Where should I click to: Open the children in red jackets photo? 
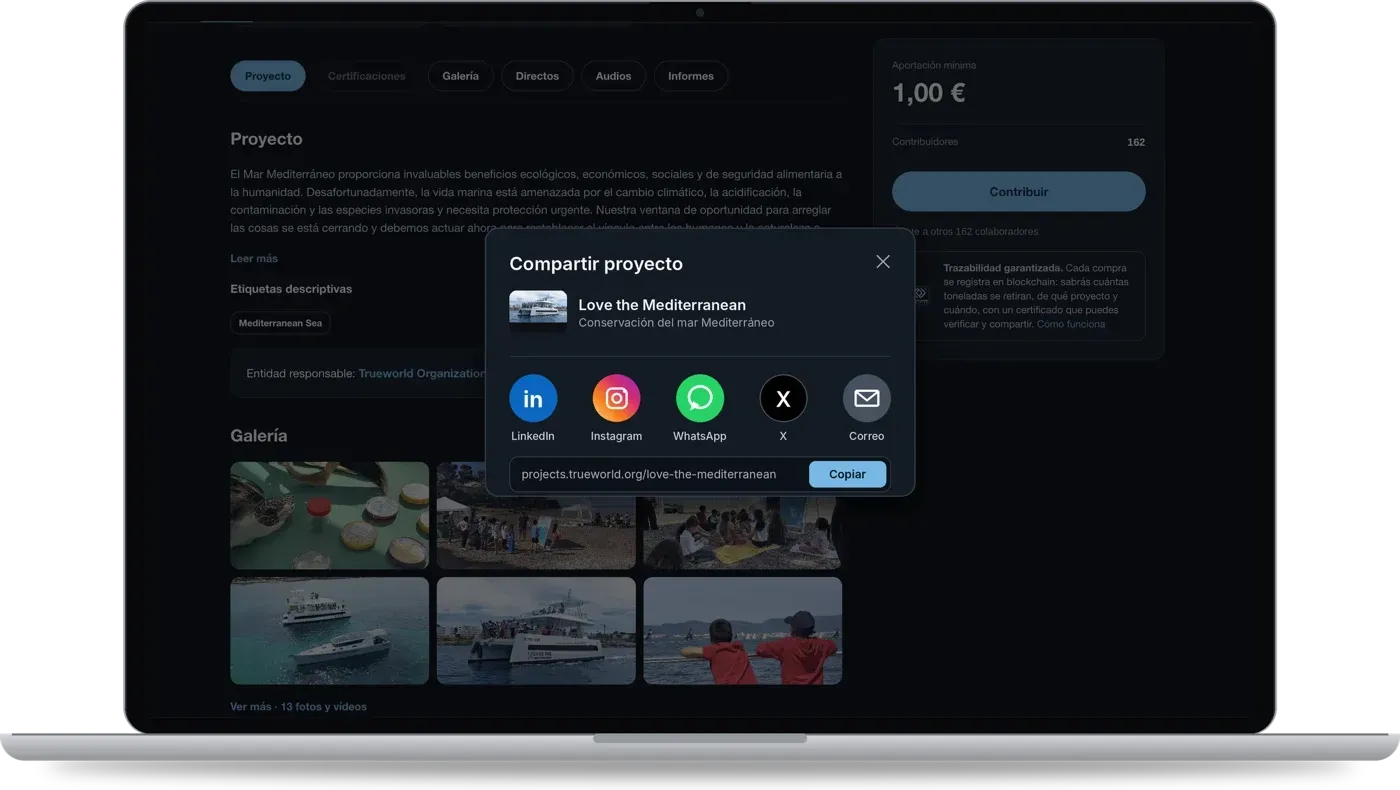[743, 630]
